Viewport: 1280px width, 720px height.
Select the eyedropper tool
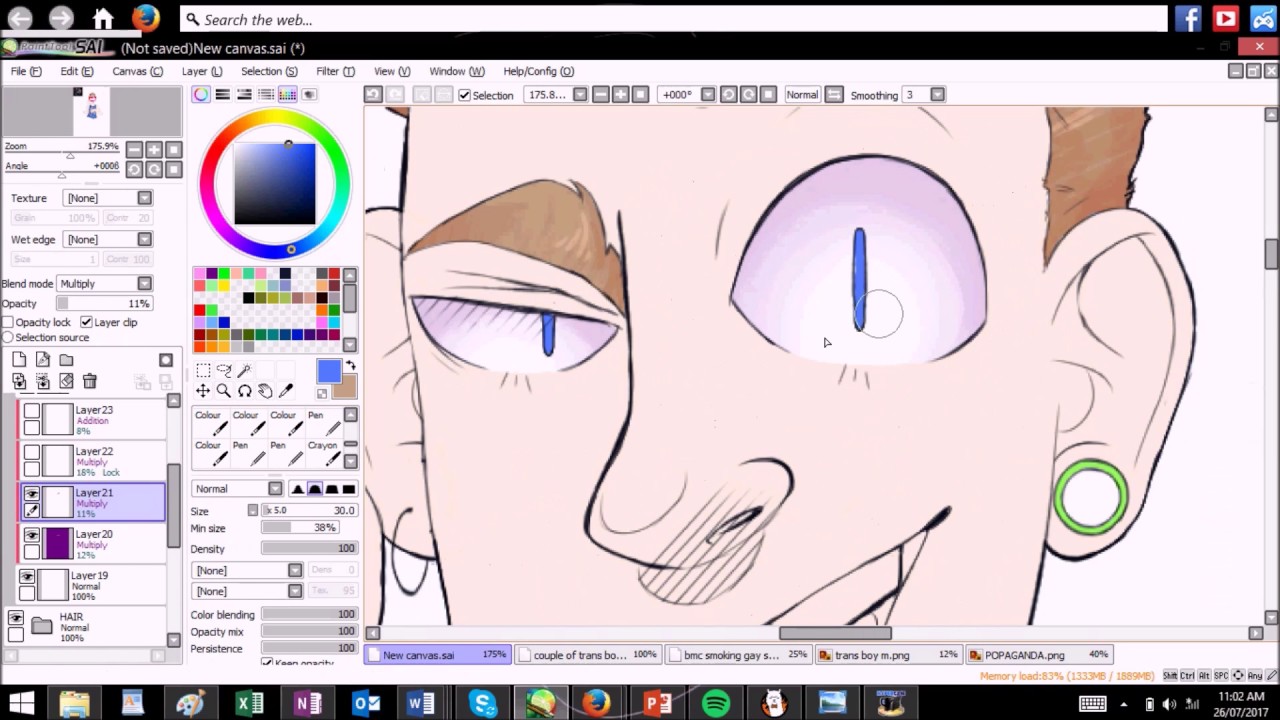pos(286,391)
